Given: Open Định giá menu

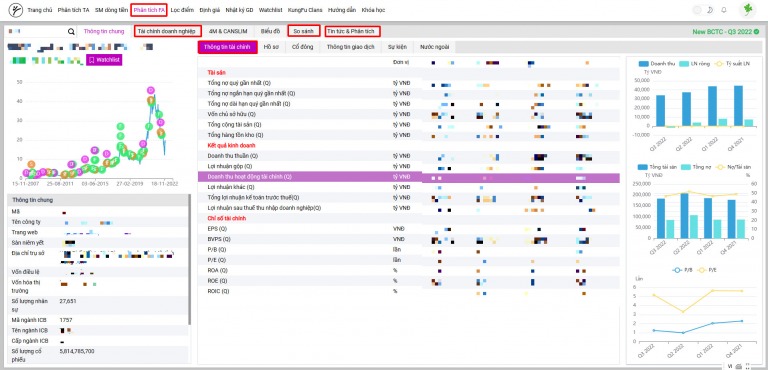Looking at the screenshot, I should 210,10.
